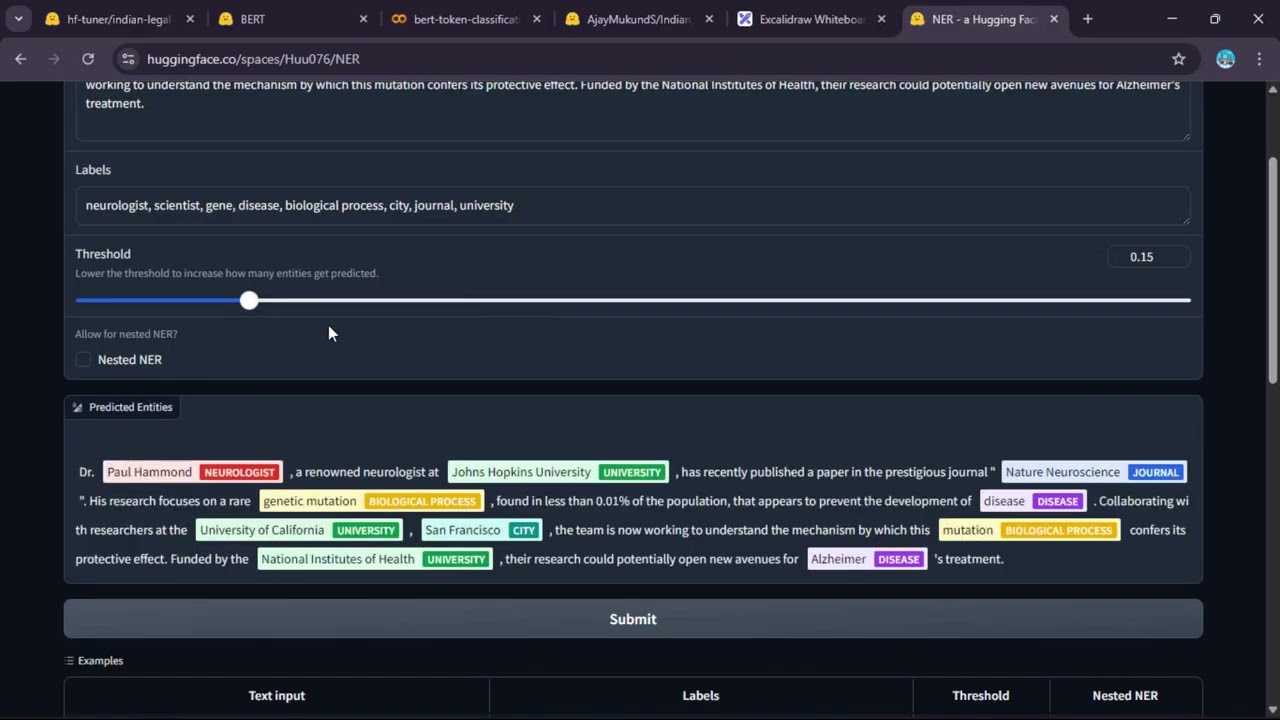Close the bert-token-classification tab
This screenshot has width=1280, height=720.
(536, 19)
